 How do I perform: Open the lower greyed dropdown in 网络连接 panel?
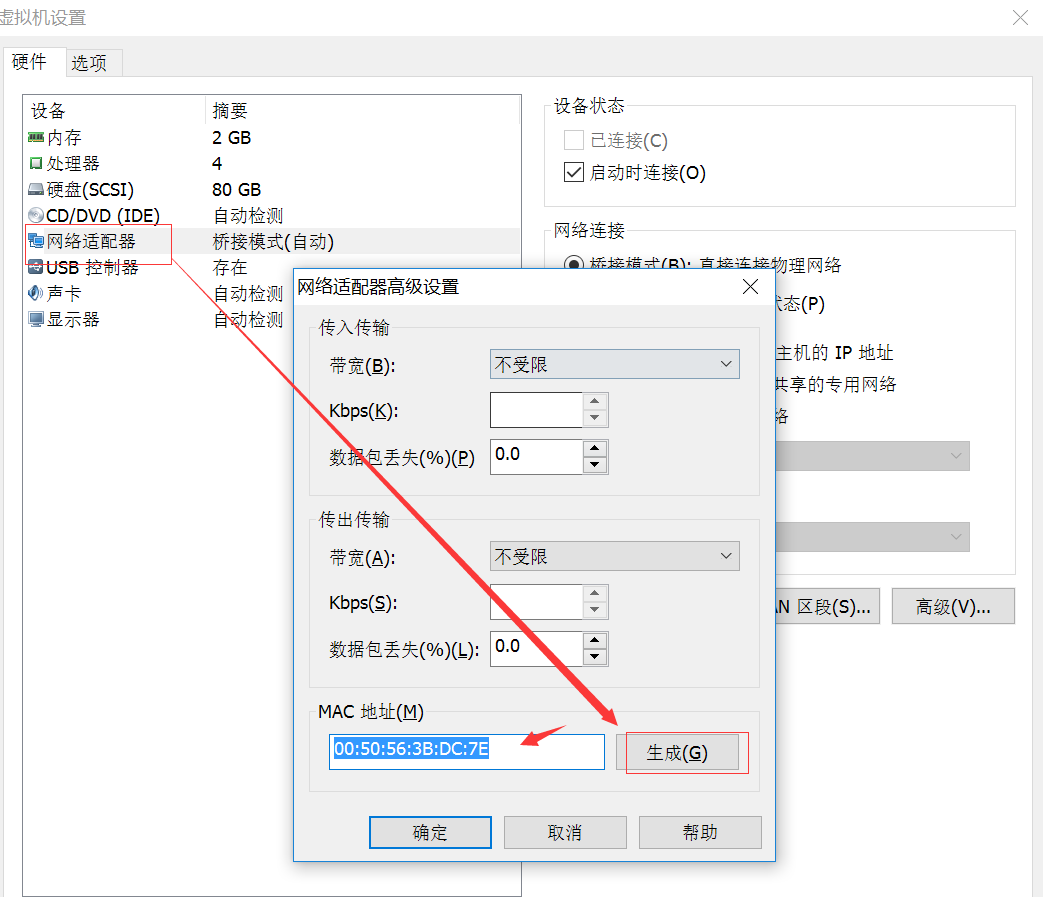point(872,537)
